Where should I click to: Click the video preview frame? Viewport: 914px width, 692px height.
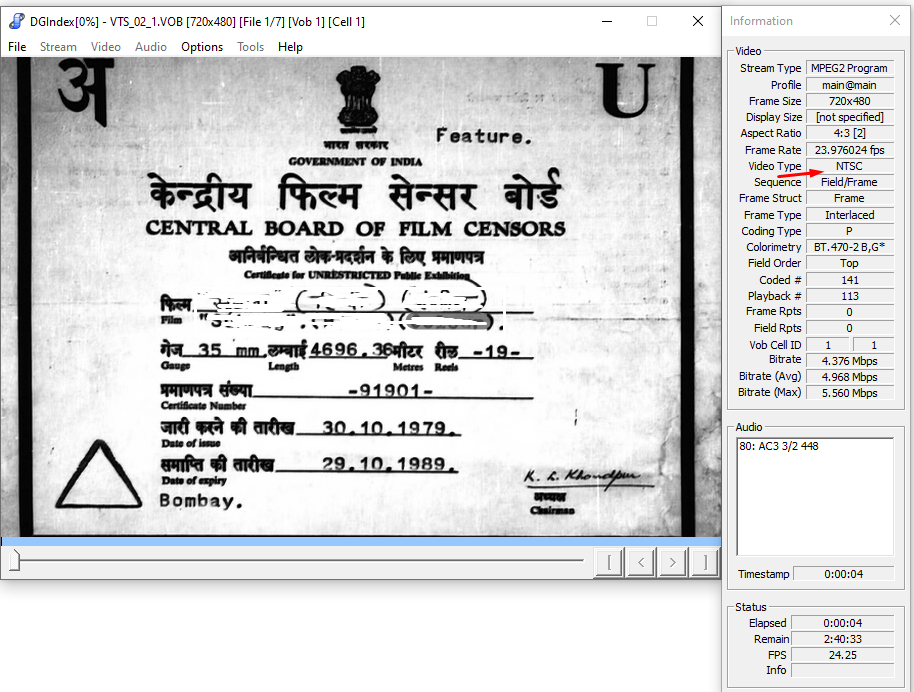[360, 296]
